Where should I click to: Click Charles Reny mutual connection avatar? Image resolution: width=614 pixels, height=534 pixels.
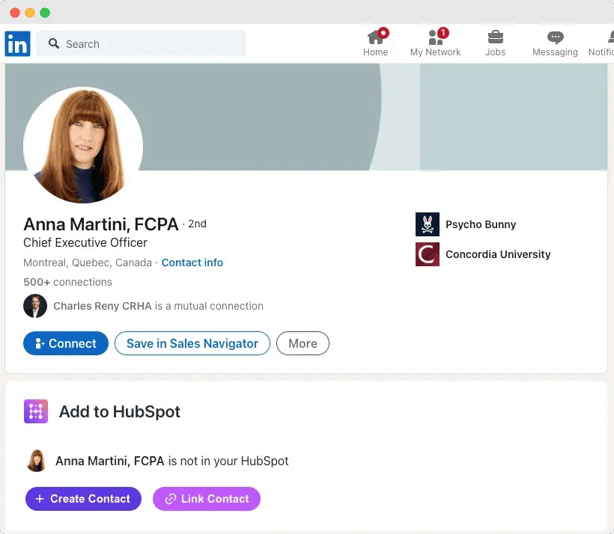(x=35, y=306)
